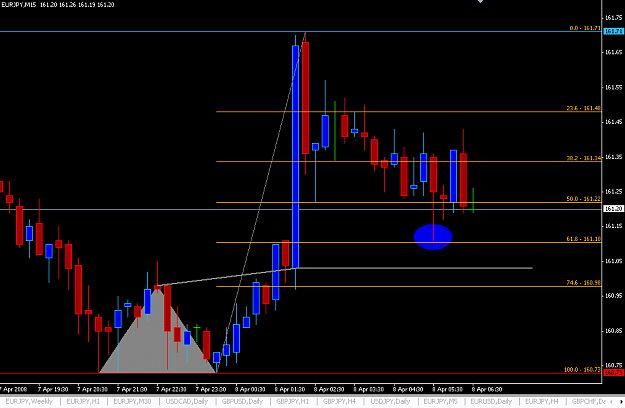The width and height of the screenshot is (625, 408).
Task: Click the 161.45 price scale label
Action: pos(613,122)
